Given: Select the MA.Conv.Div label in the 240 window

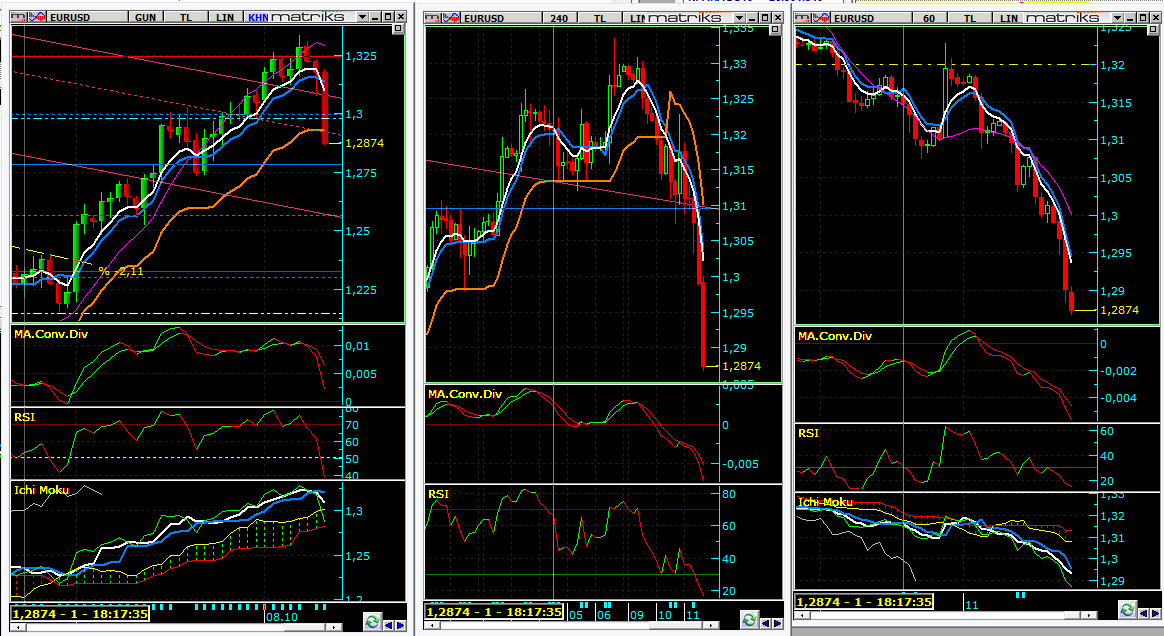Looking at the screenshot, I should coord(465,394).
